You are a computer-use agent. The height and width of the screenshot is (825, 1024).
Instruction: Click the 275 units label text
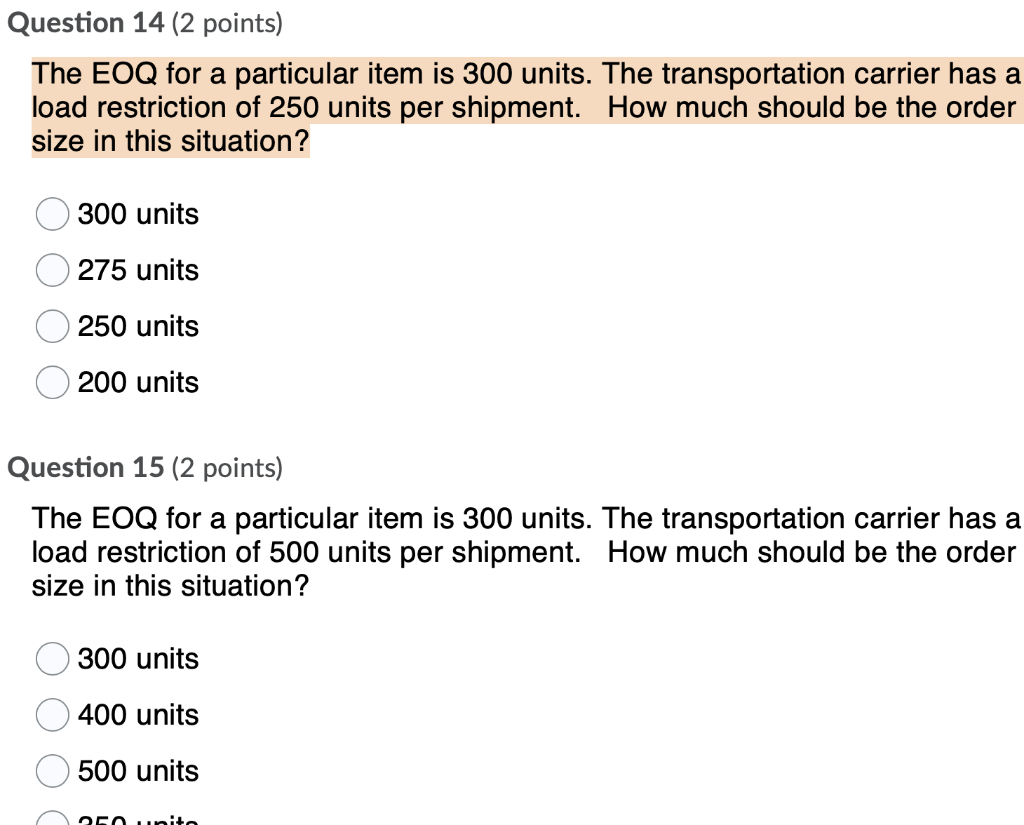[x=138, y=270]
